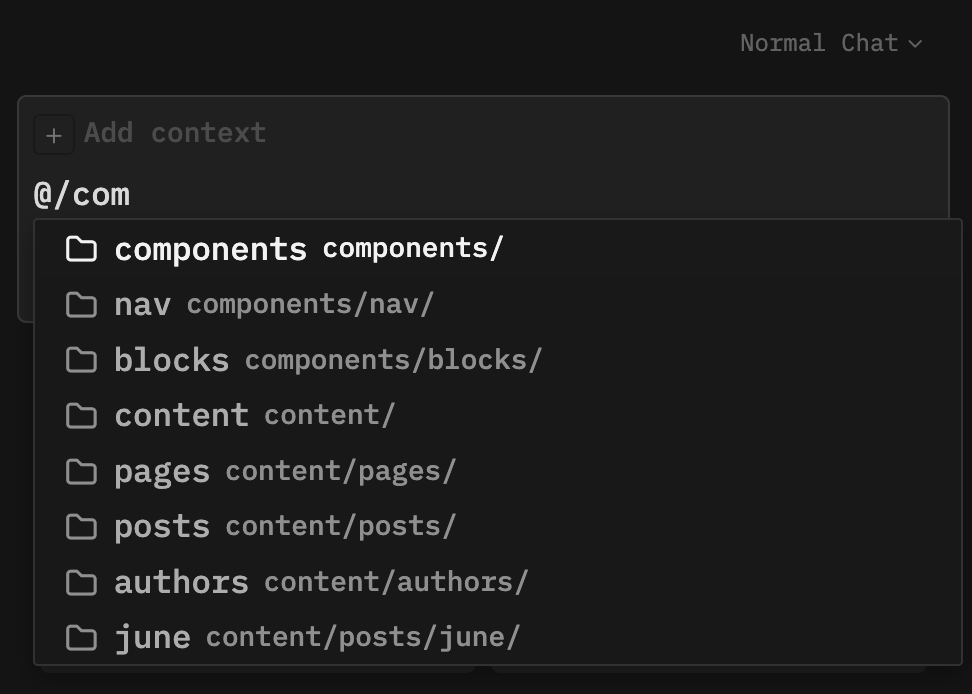Screen dimensions: 972x694
Task: Click the authors folder icon
Action: click(x=81, y=582)
